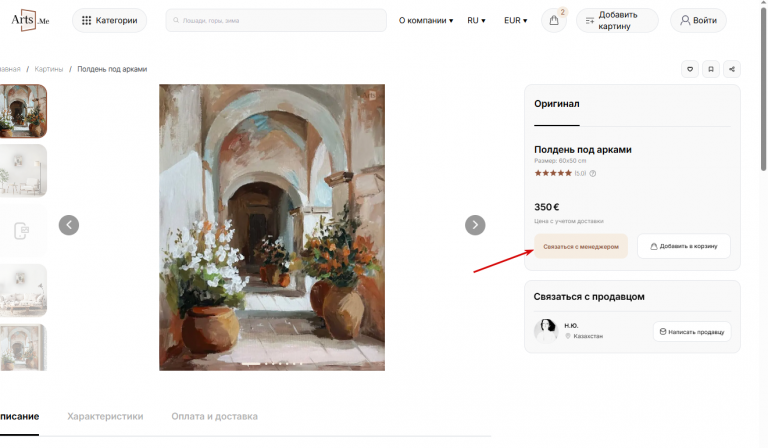This screenshot has height=448, width=768.
Task: Show next image with right arrow
Action: coord(475,225)
